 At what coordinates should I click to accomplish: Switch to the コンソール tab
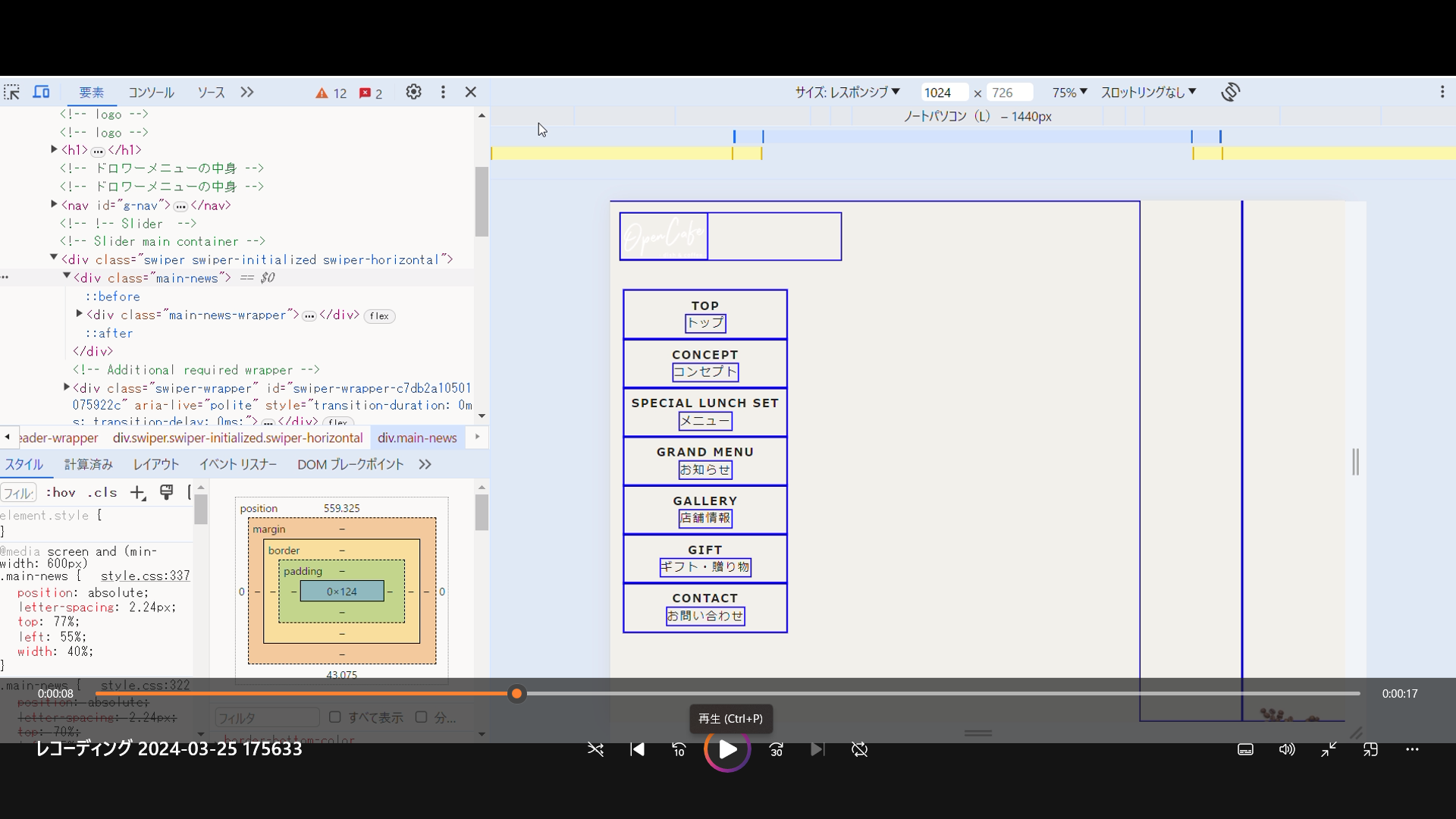click(151, 93)
